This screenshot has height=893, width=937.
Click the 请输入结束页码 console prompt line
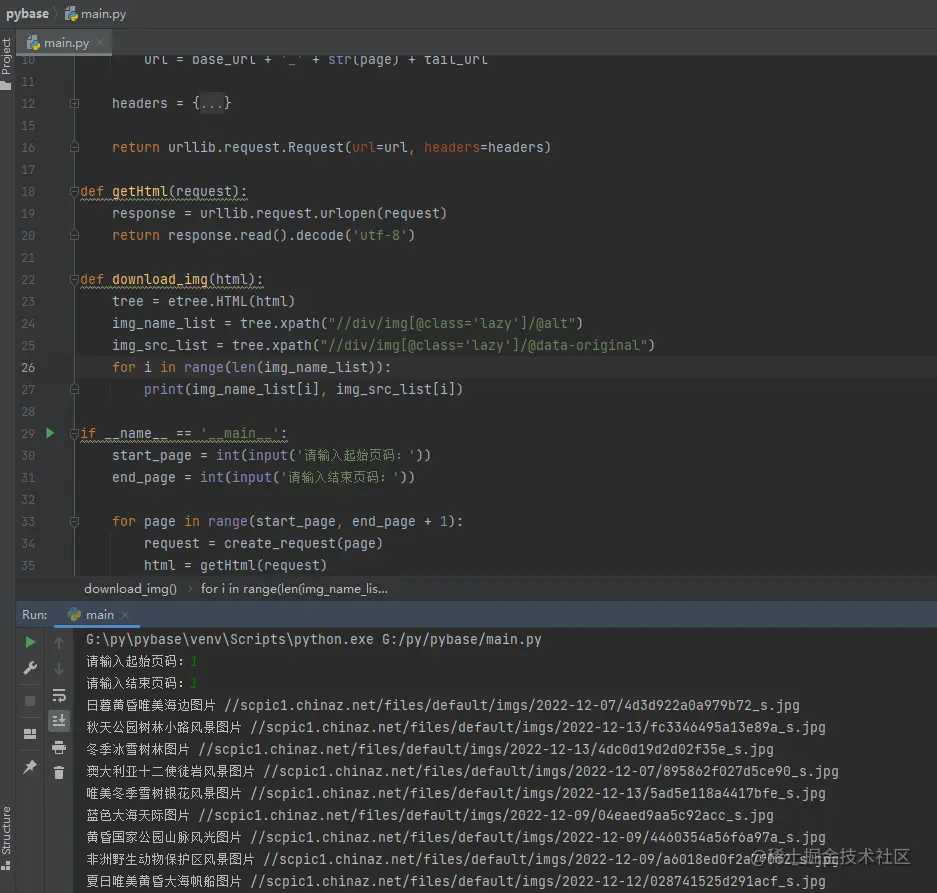[x=142, y=683]
